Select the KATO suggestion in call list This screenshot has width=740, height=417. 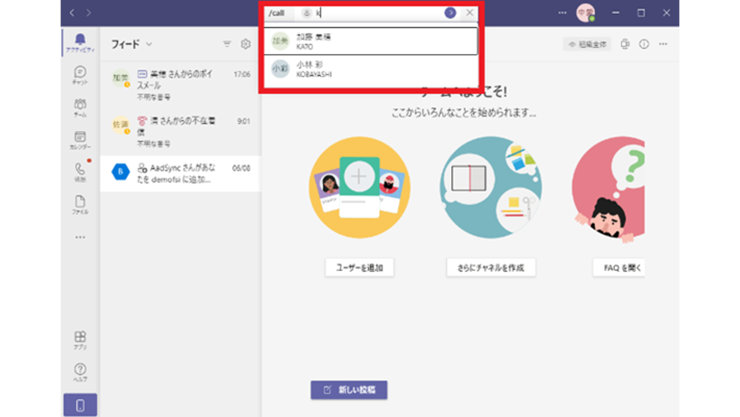click(370, 41)
